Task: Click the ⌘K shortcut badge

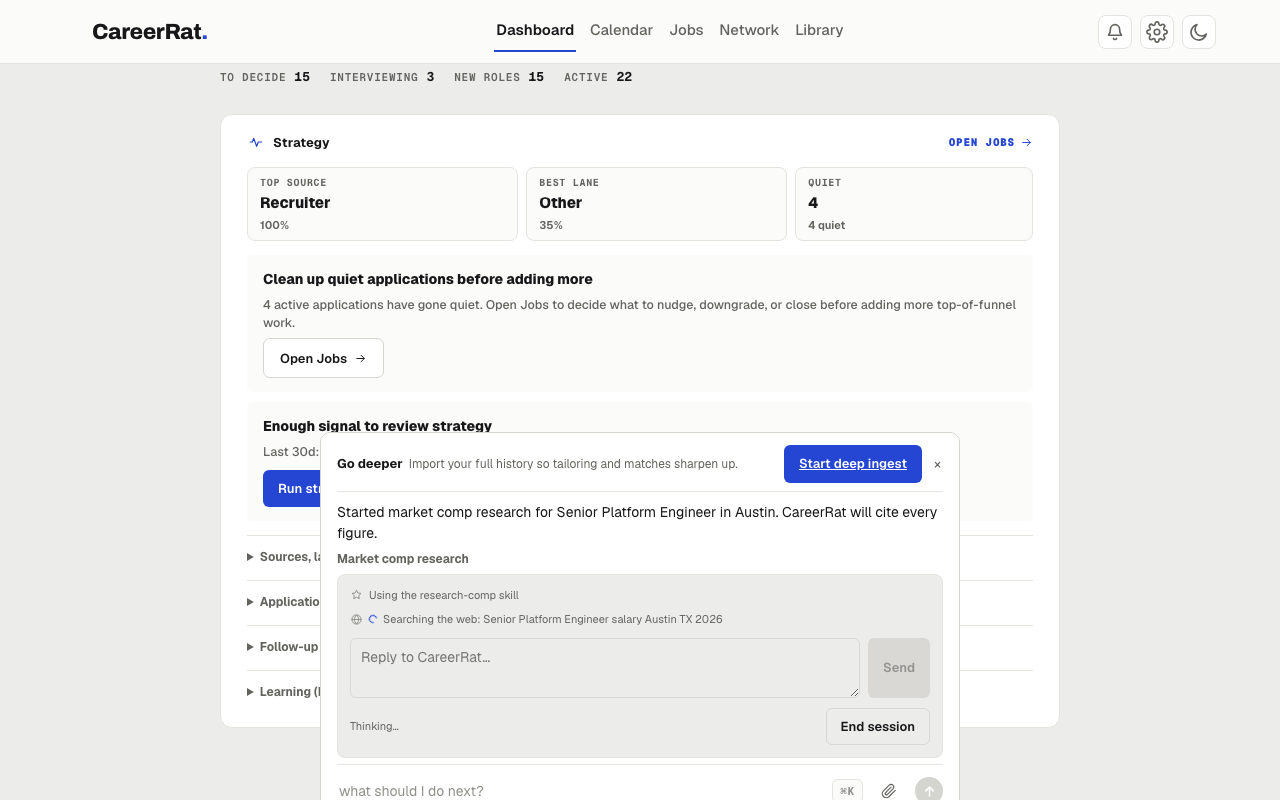Action: click(x=847, y=791)
